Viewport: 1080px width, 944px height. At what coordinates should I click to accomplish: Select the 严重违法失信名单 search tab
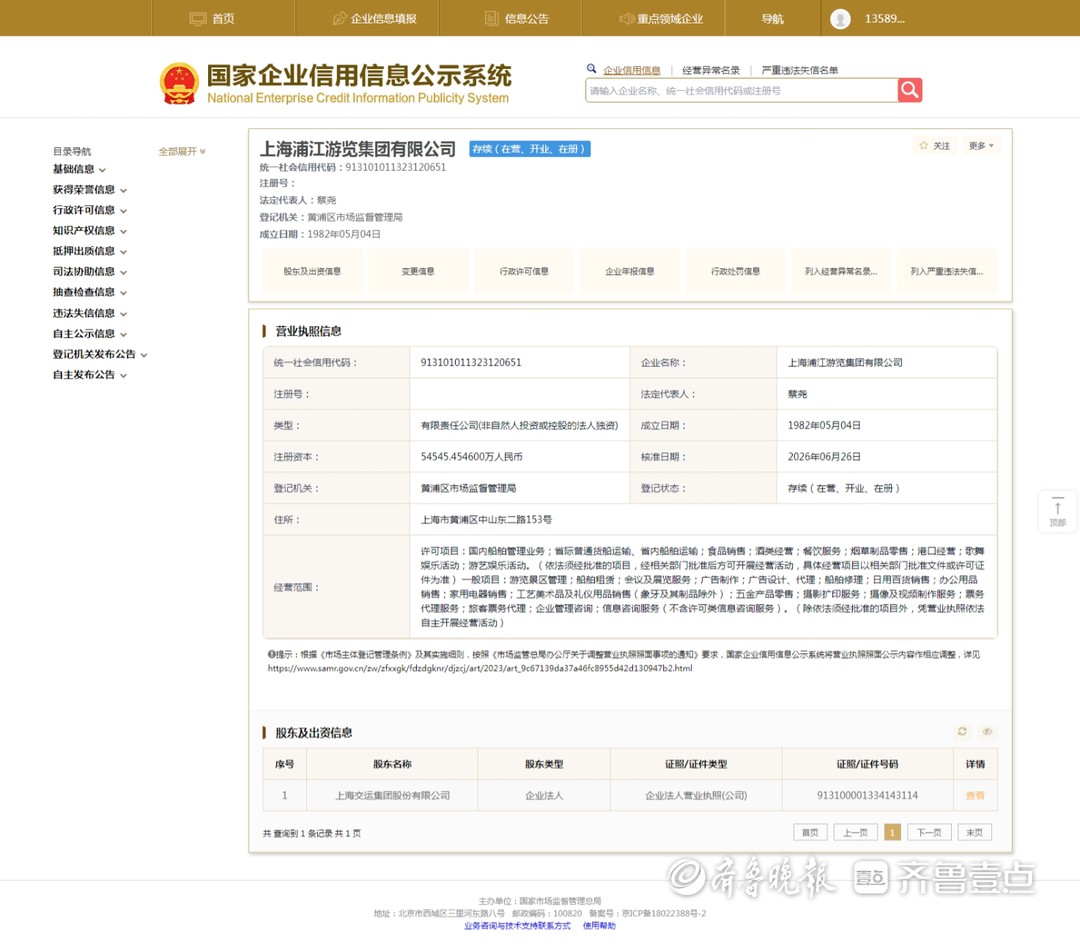click(x=800, y=70)
